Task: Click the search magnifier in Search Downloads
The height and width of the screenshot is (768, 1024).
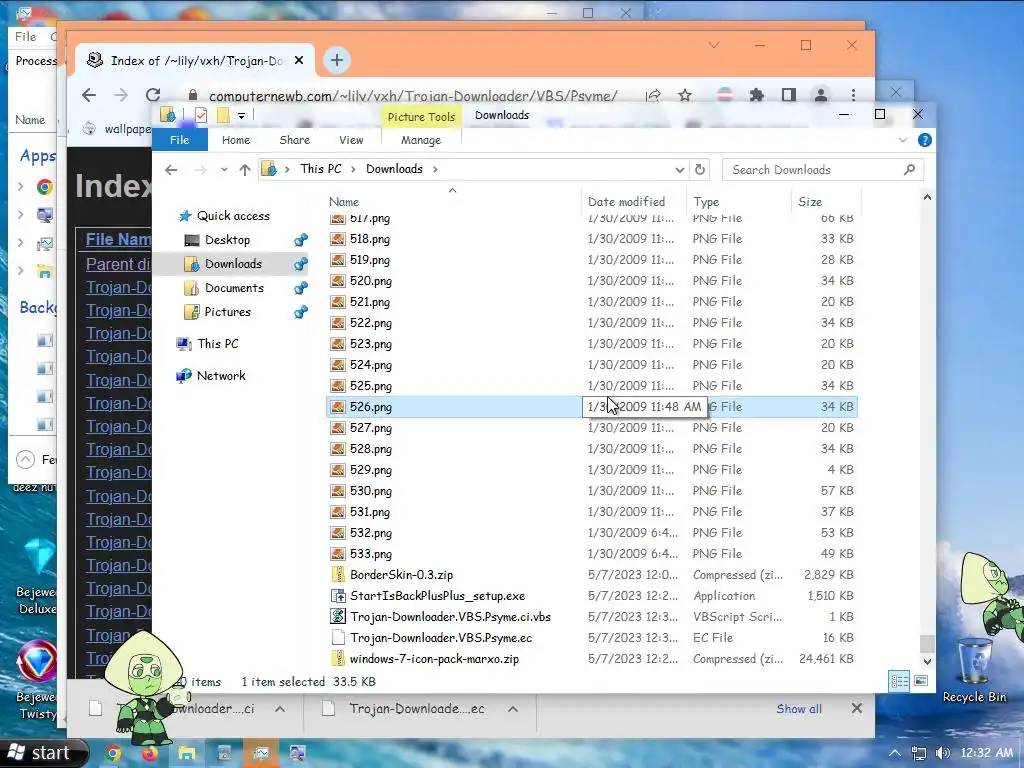Action: pyautogui.click(x=909, y=170)
